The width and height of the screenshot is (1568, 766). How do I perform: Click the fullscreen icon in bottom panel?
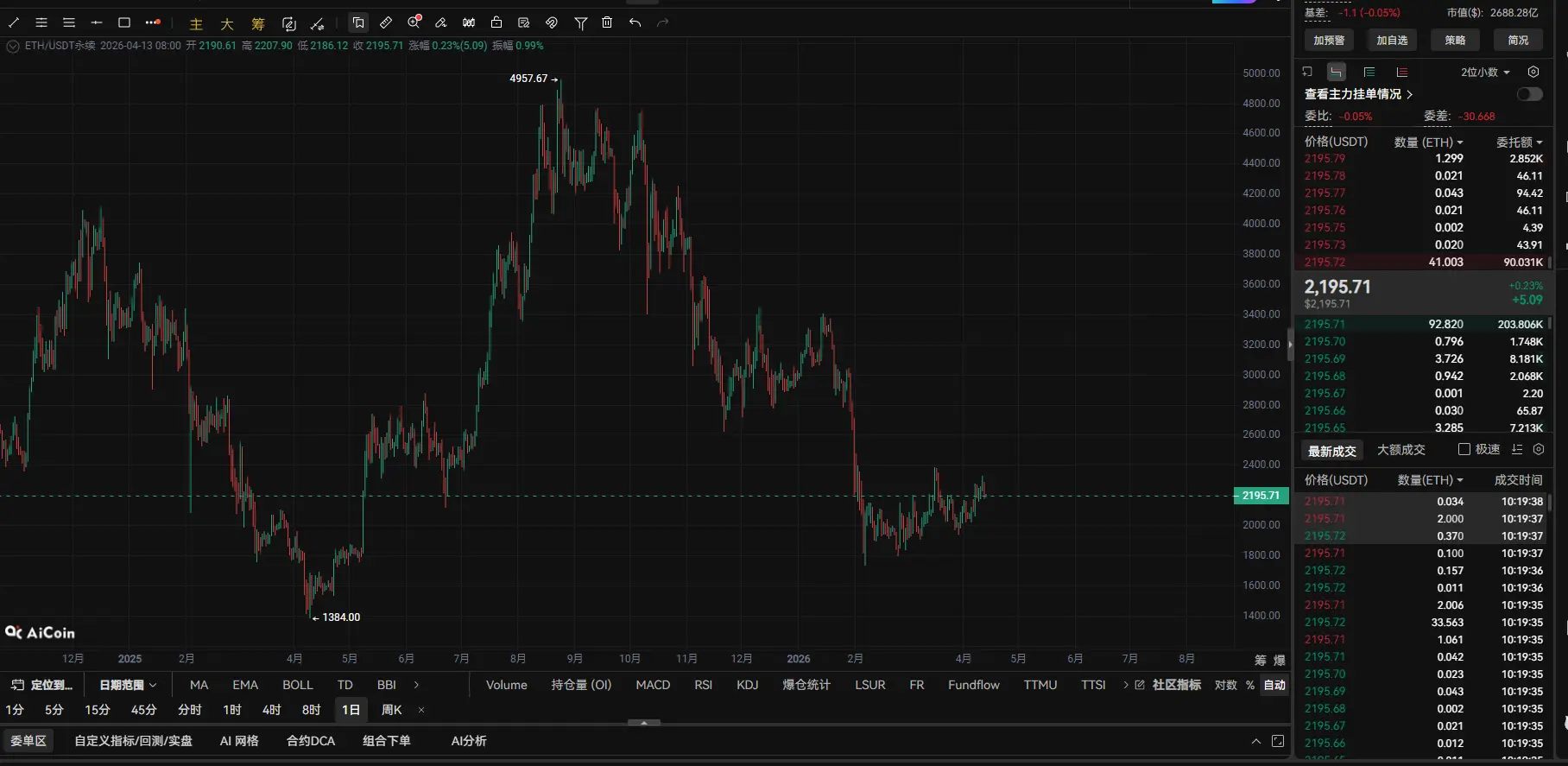tap(1278, 741)
